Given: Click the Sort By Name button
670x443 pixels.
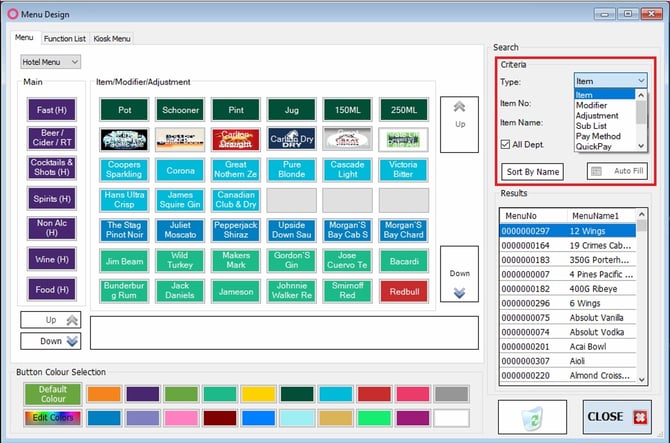Looking at the screenshot, I should [x=532, y=172].
